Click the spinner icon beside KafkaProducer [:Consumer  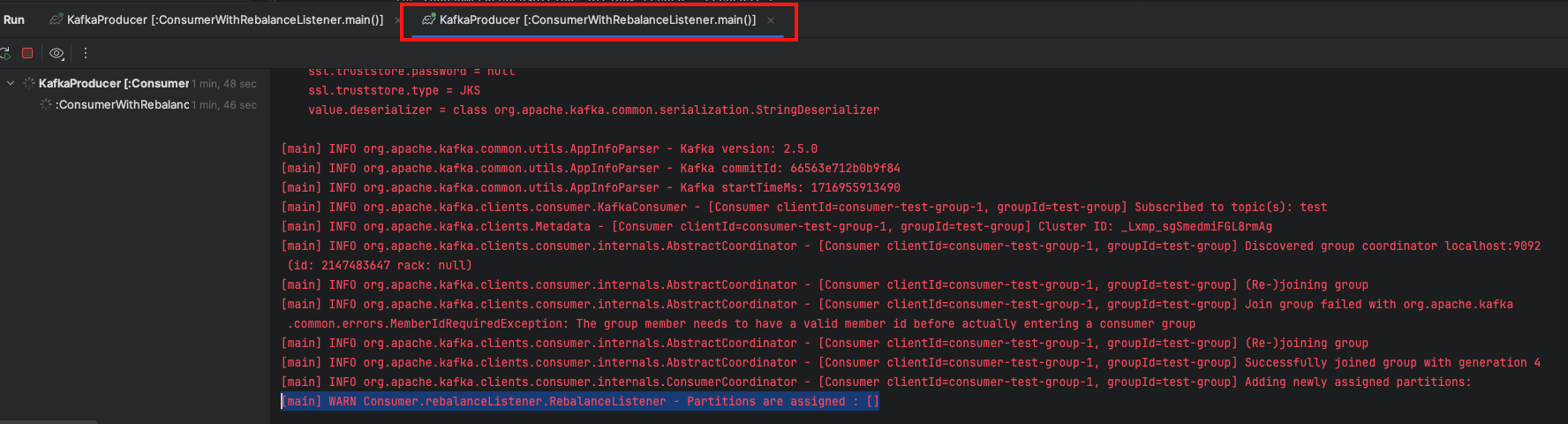tap(29, 83)
